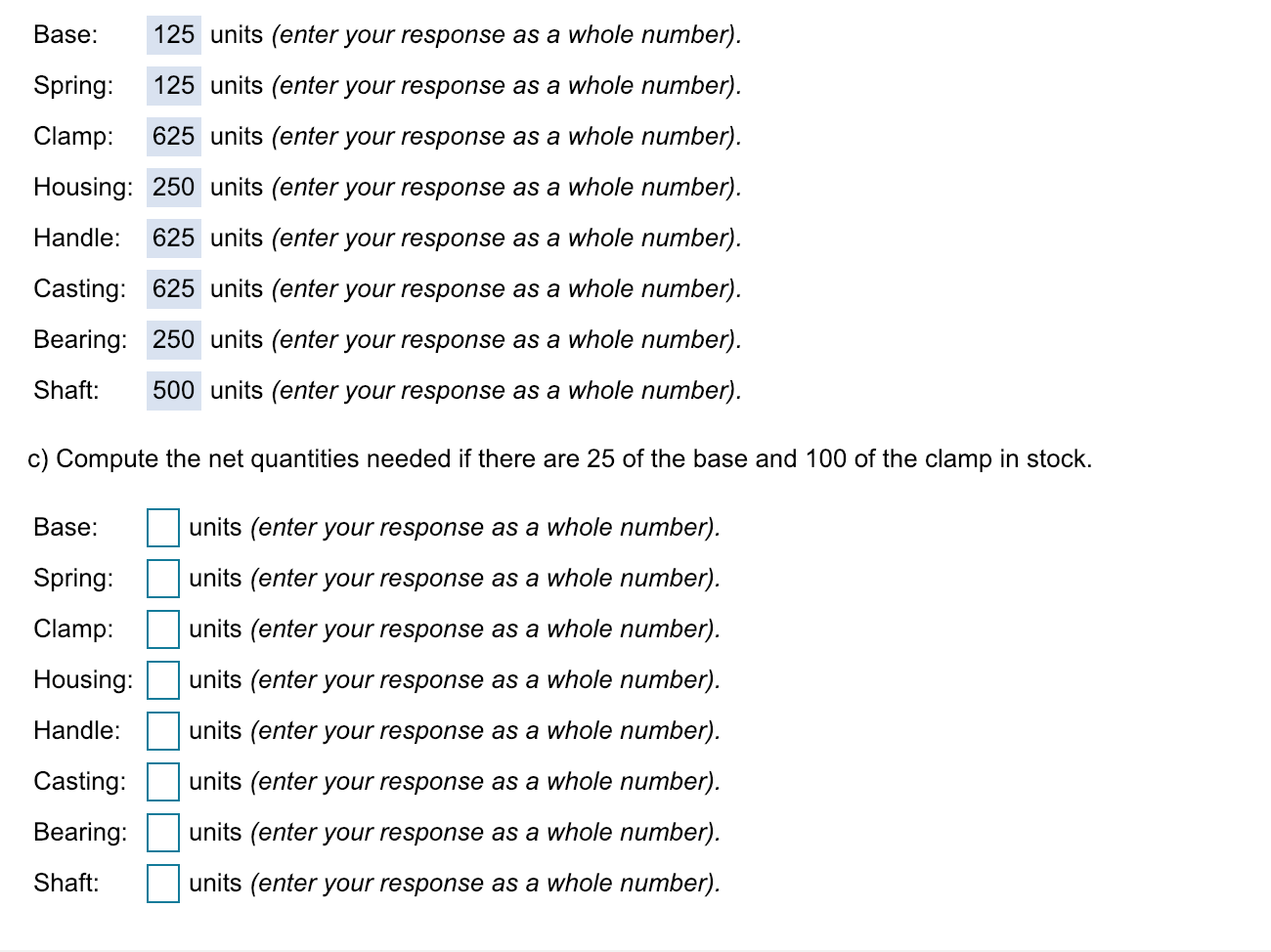The image size is (1271, 952).
Task: Select the Casting field showing 625
Action: (172, 288)
